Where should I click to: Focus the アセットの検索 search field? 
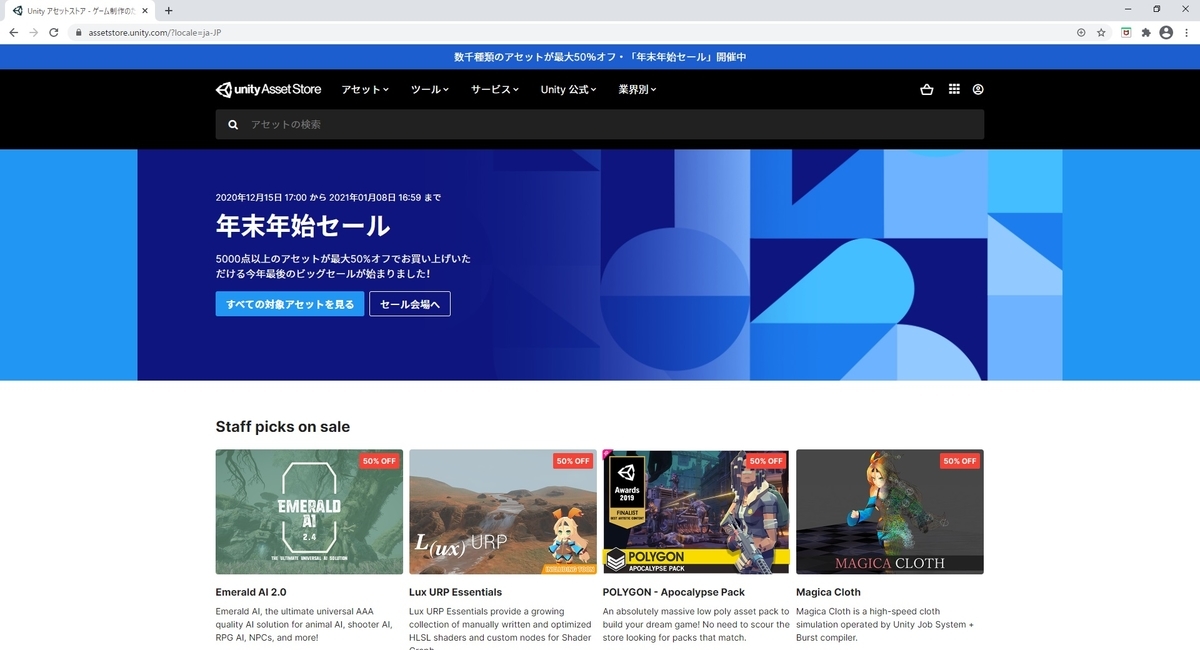point(600,125)
